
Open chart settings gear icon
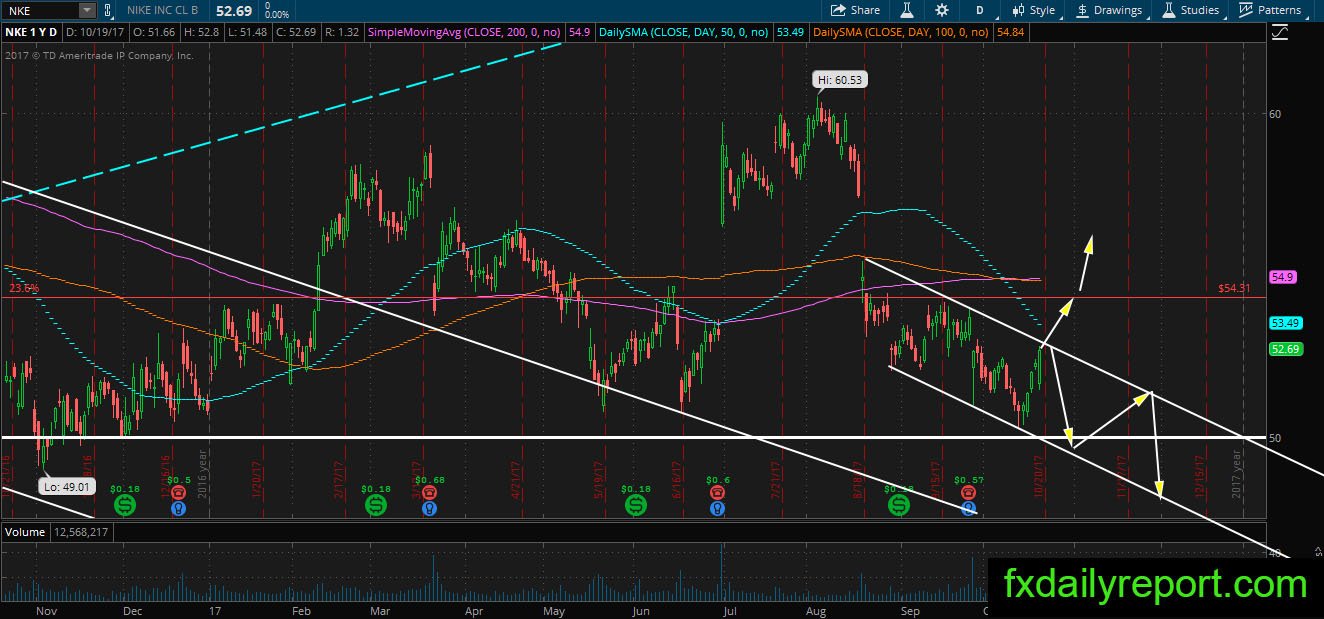942,10
